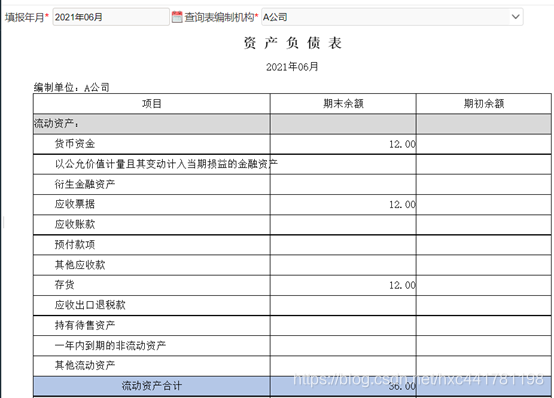Select the 预付款项 row label
554x398 pixels.
tap(75, 244)
